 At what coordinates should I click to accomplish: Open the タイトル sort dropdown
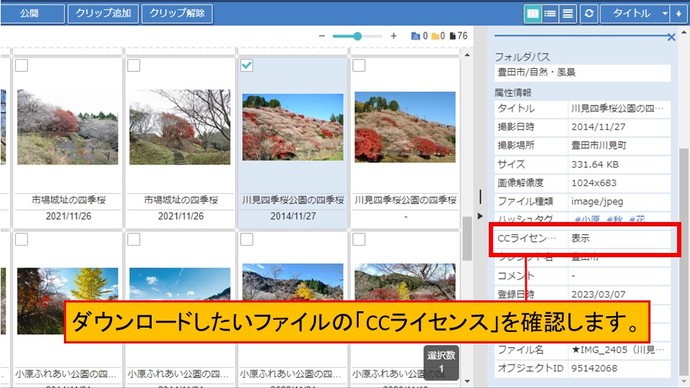tap(635, 14)
